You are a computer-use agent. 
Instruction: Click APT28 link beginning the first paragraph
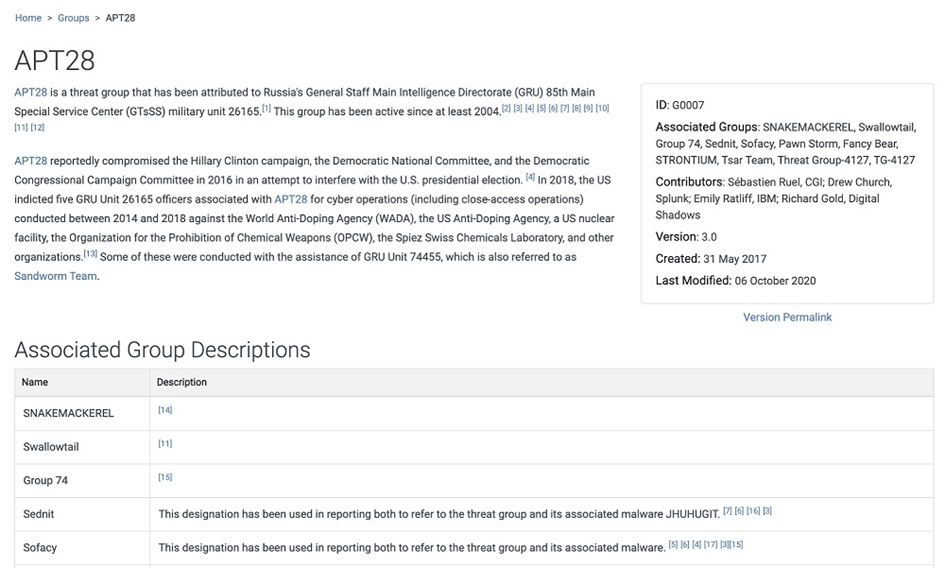[31, 92]
